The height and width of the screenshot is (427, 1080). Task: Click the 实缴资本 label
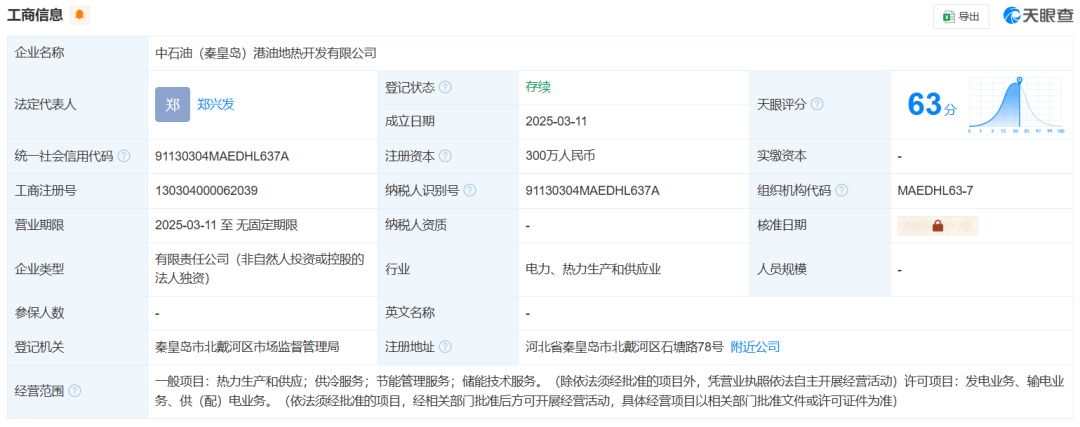(x=782, y=156)
